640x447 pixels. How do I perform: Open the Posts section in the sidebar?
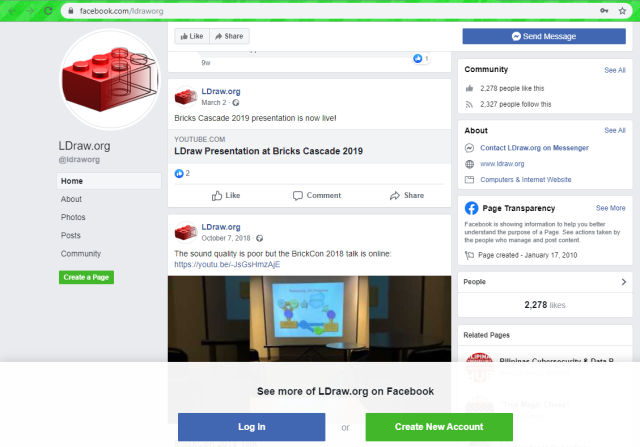point(71,236)
